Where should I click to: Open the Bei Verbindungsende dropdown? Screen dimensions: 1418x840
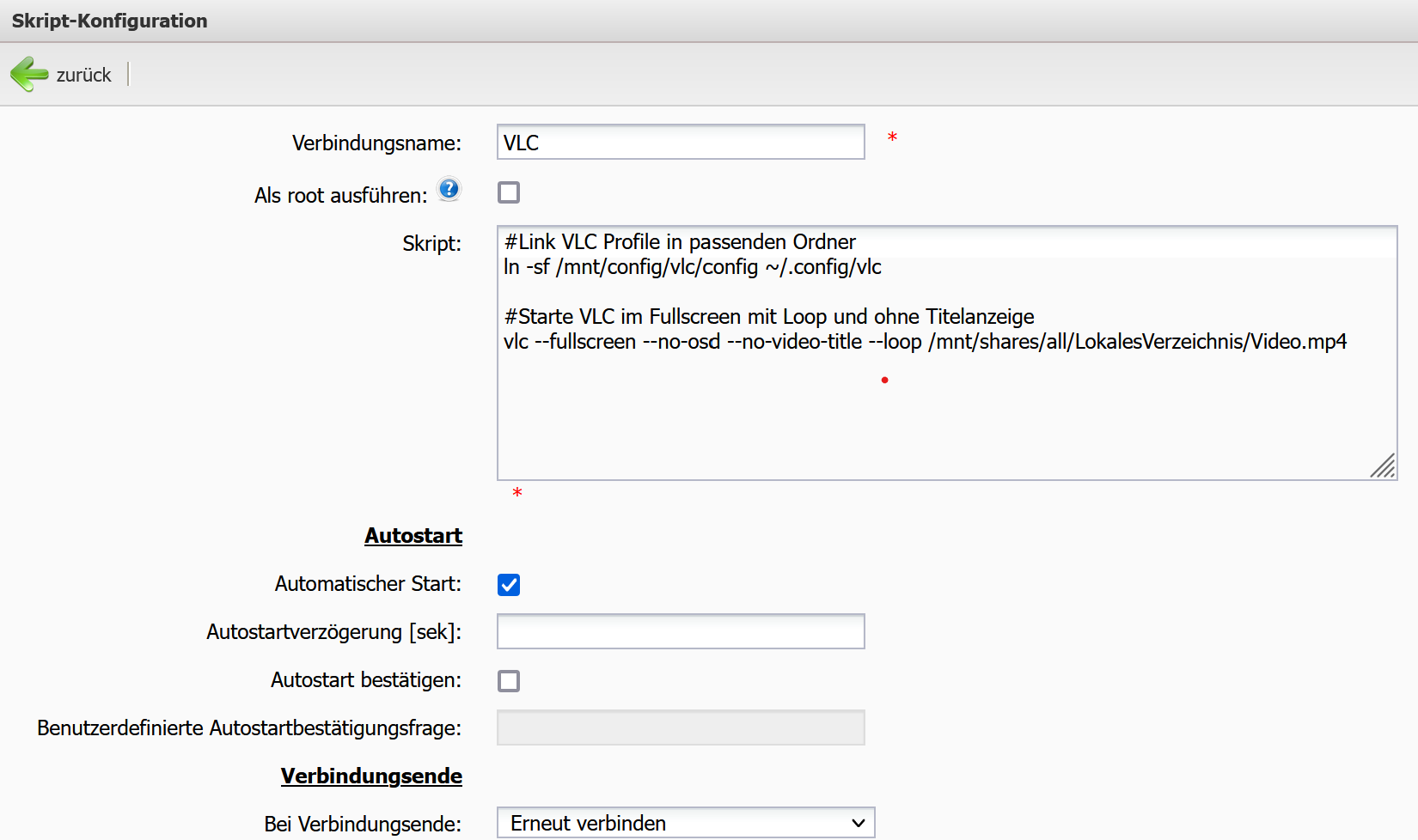coord(685,823)
